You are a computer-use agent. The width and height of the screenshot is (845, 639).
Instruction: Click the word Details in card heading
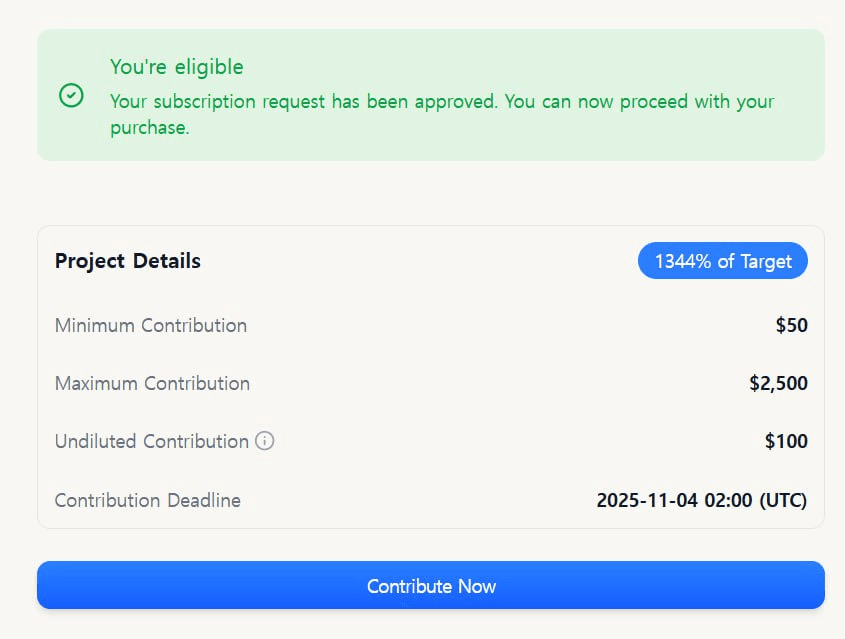[164, 261]
